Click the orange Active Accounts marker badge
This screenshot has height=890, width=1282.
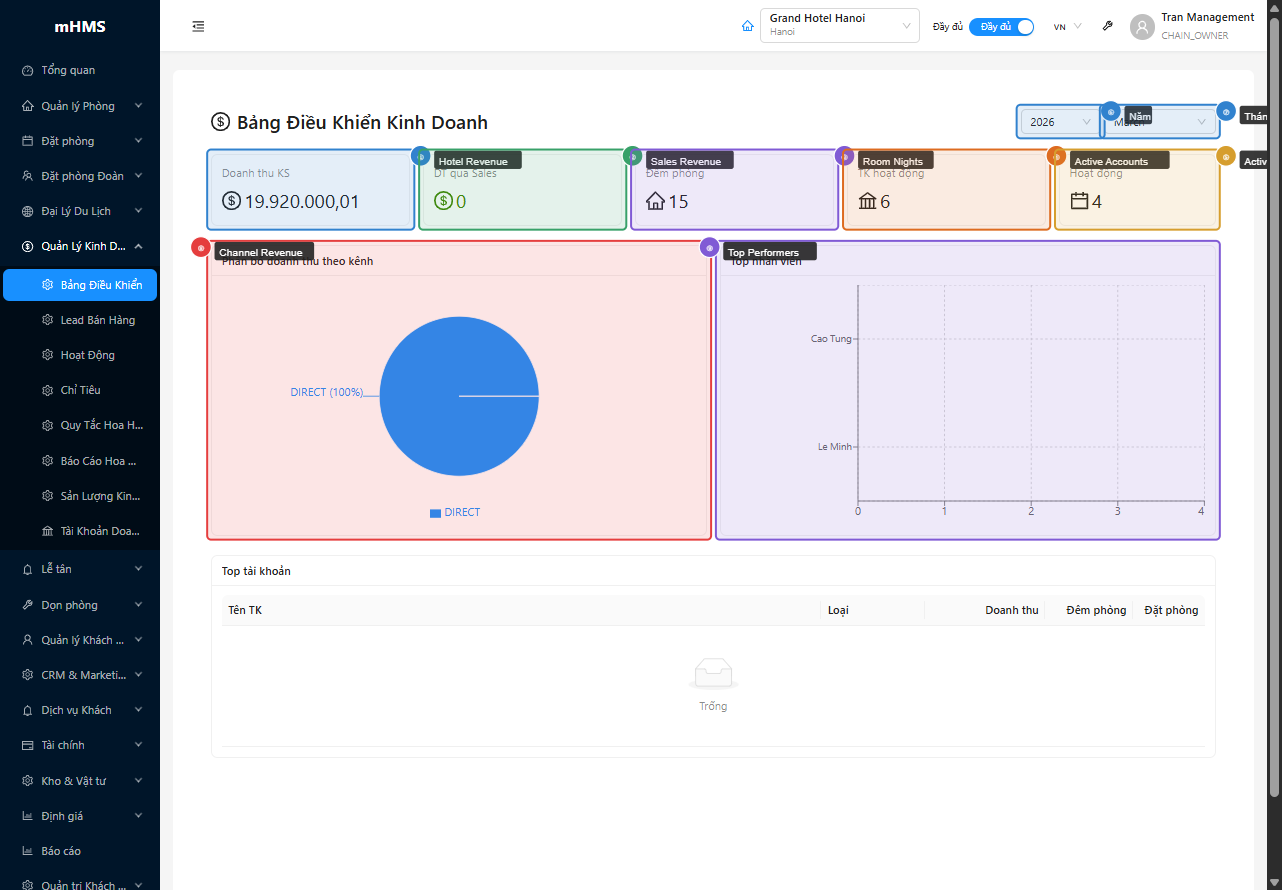click(1056, 156)
